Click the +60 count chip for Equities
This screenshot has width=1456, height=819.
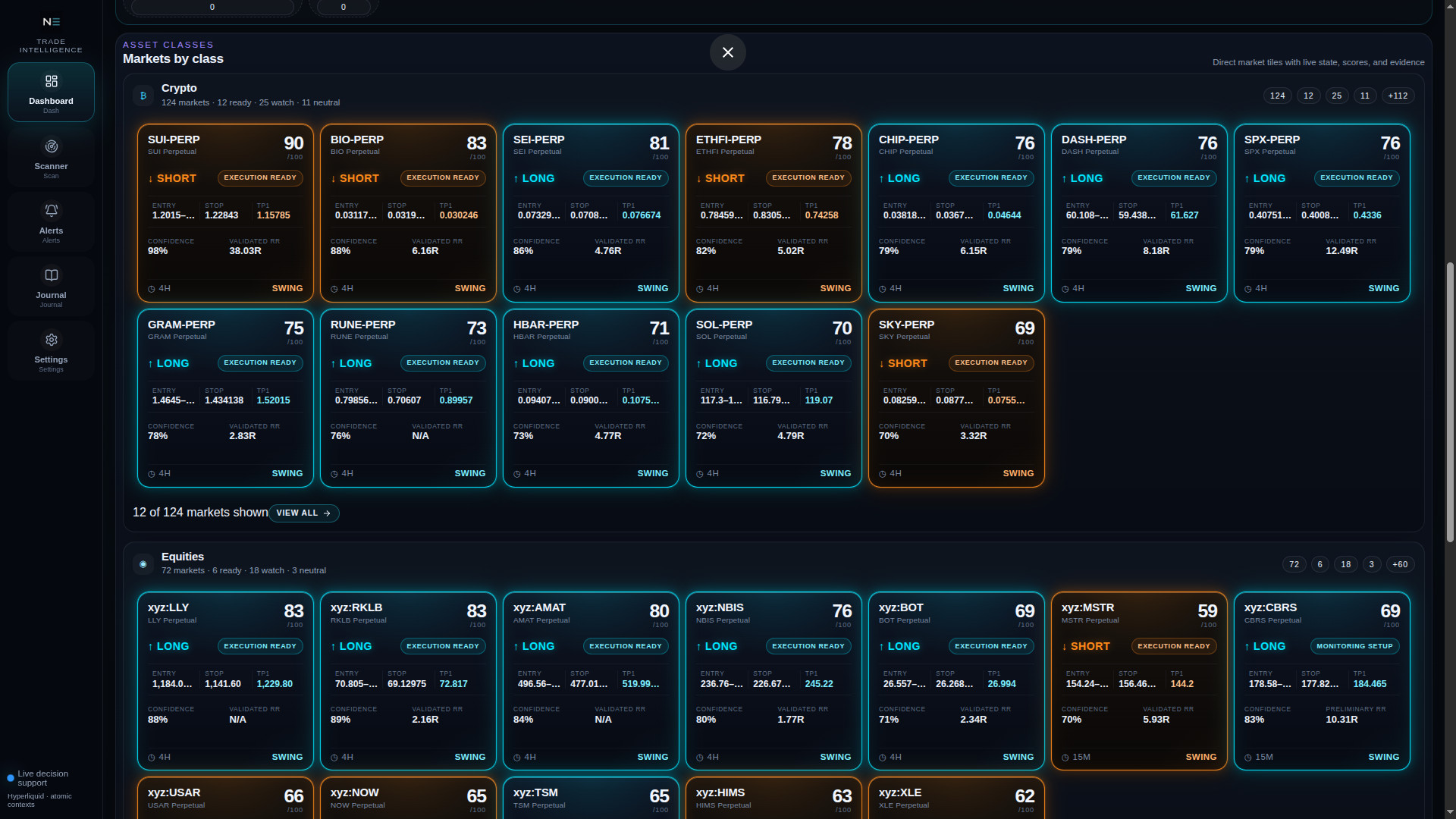1400,564
